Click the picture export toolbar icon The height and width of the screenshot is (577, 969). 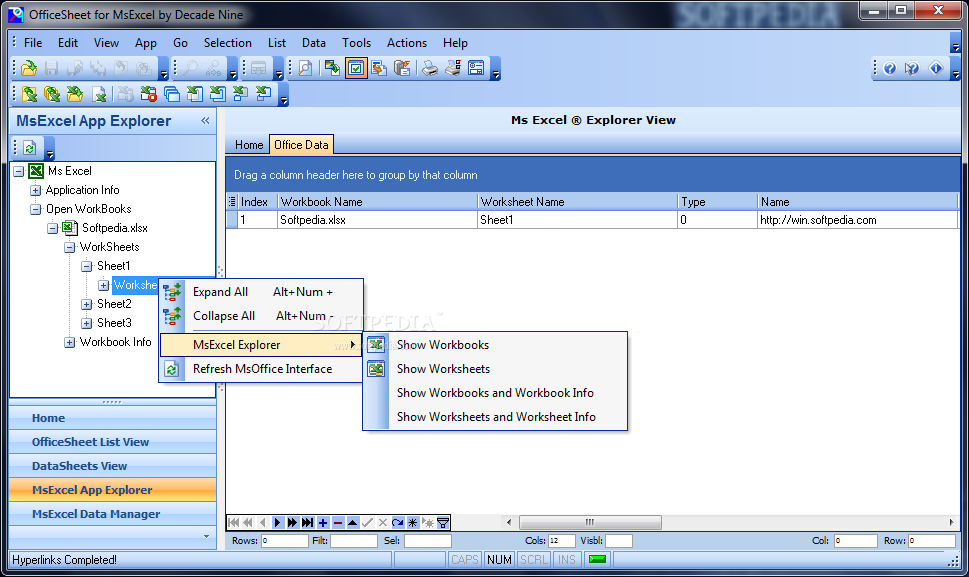click(332, 68)
